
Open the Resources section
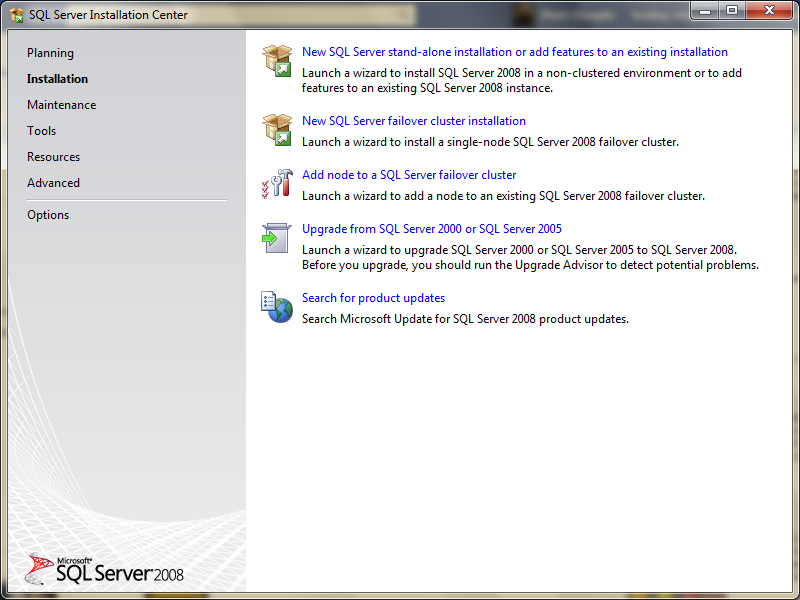[x=53, y=156]
